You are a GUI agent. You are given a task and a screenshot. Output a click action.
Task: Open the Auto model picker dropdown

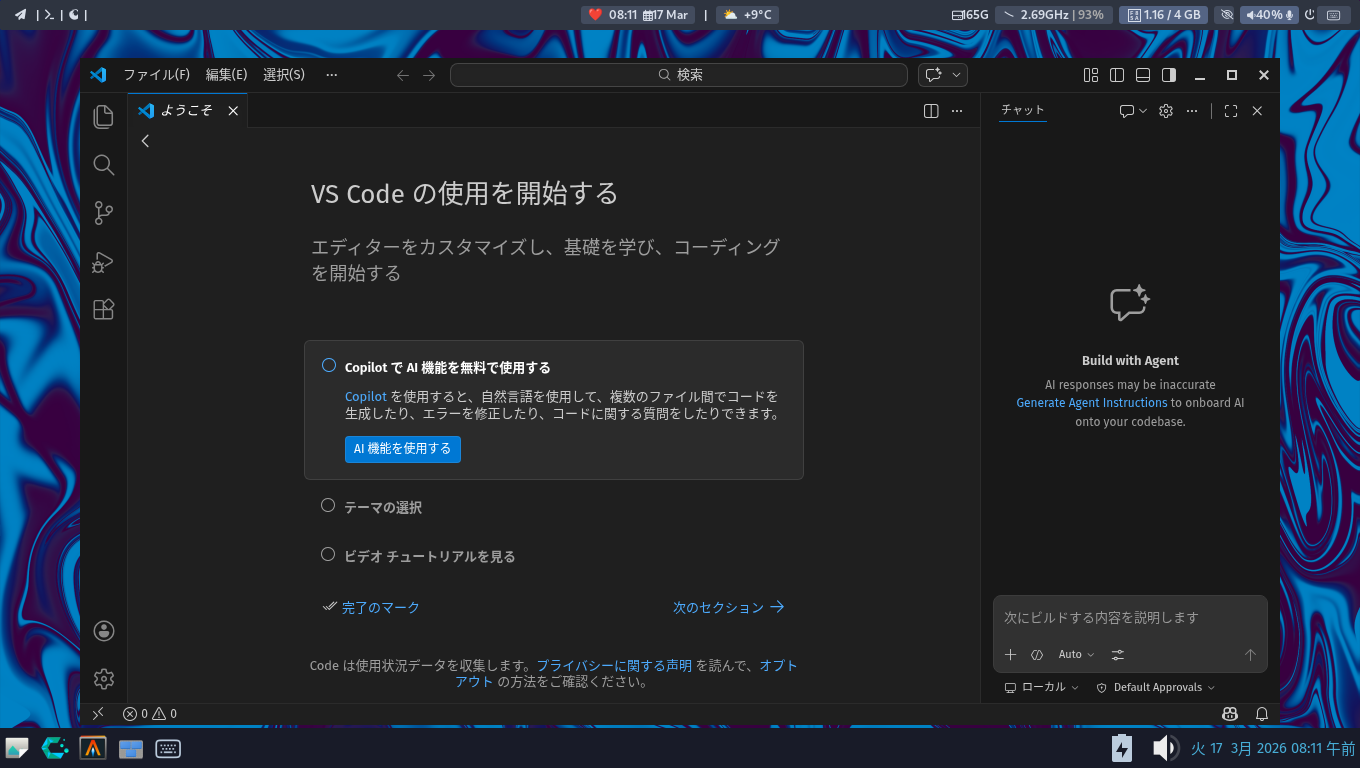coord(1076,655)
